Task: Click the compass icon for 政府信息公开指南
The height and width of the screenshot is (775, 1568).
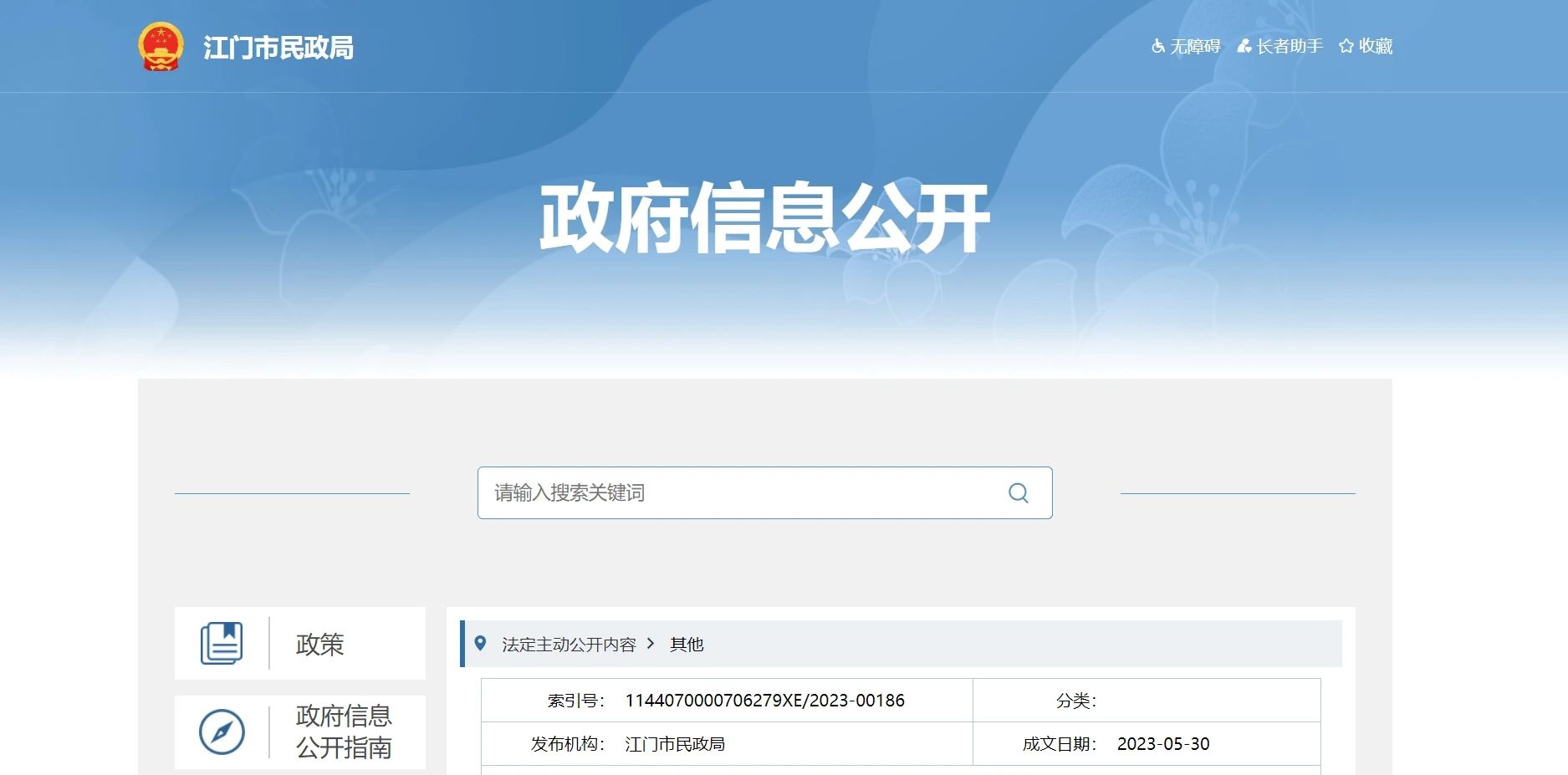Action: 222,732
